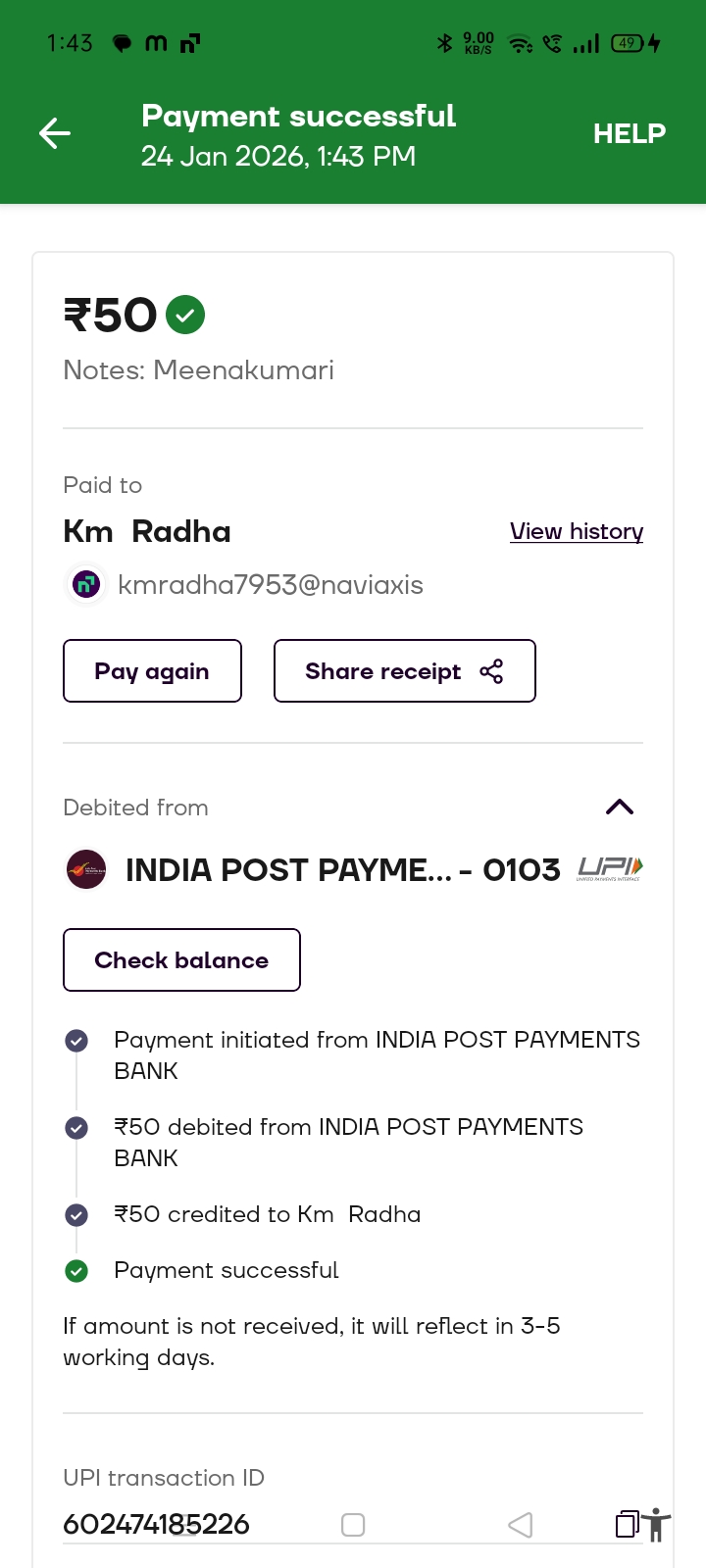Screen dimensions: 706x1568
Task: Open HELP for this payment
Action: [x=629, y=133]
